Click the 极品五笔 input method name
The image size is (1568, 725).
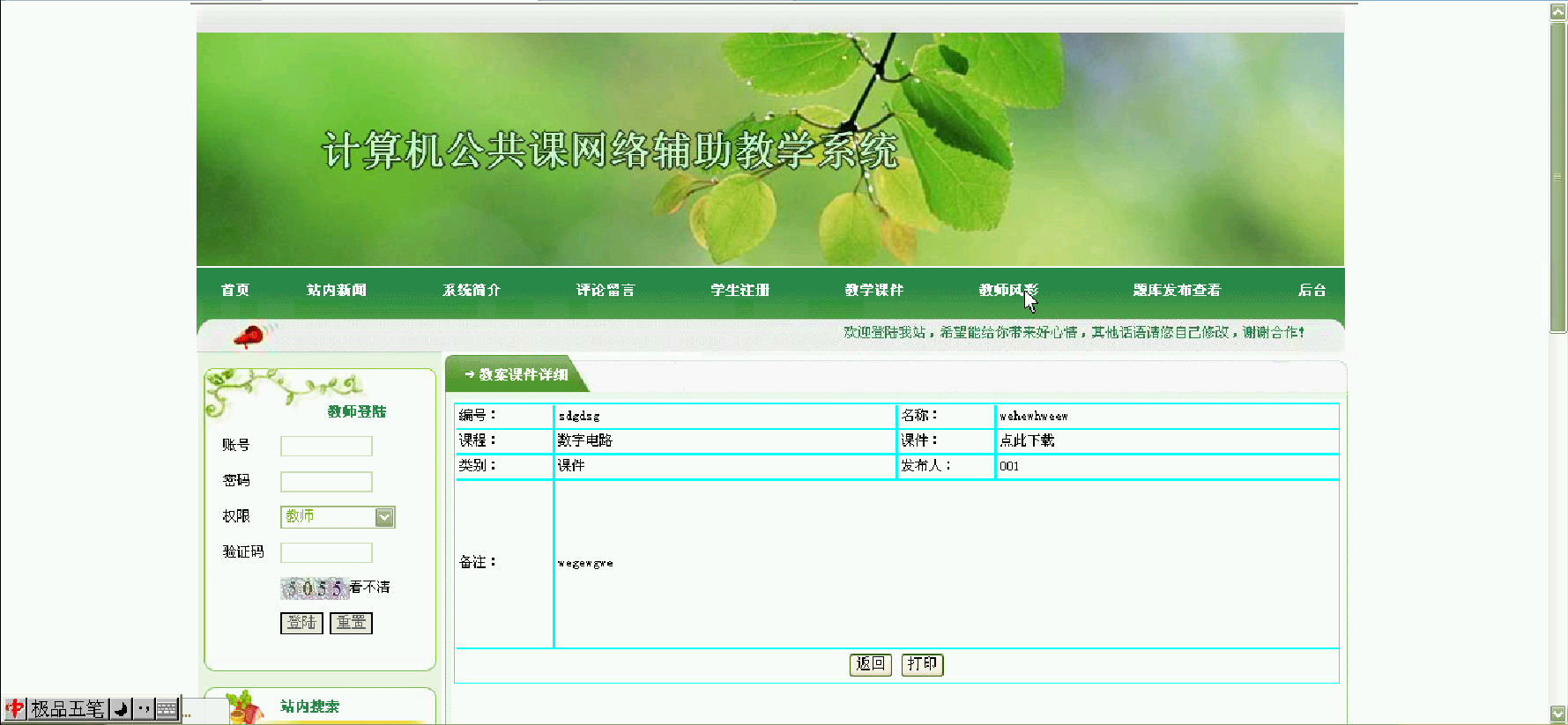(x=68, y=708)
